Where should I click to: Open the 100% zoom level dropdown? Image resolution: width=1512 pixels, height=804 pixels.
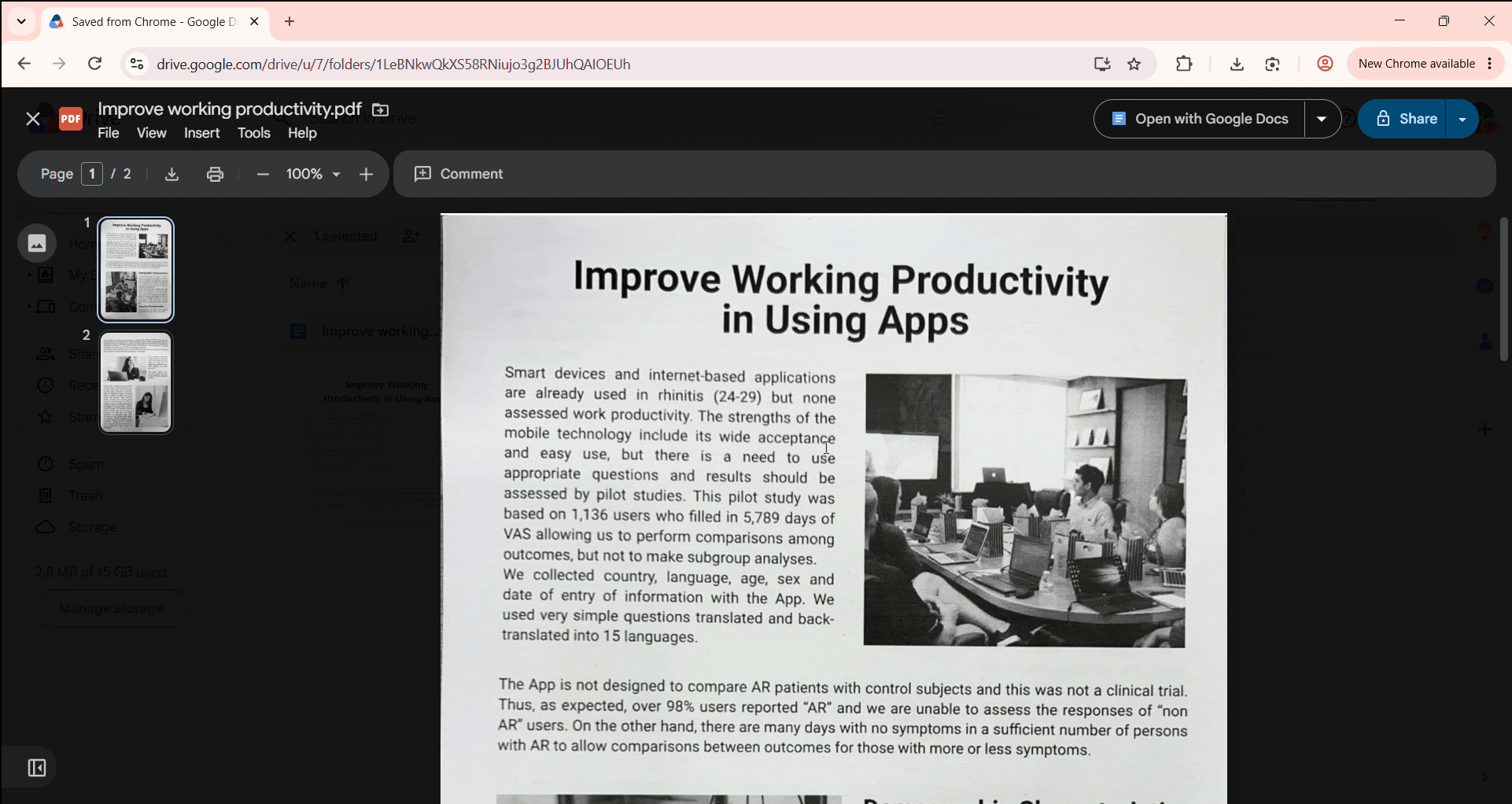coord(313,174)
